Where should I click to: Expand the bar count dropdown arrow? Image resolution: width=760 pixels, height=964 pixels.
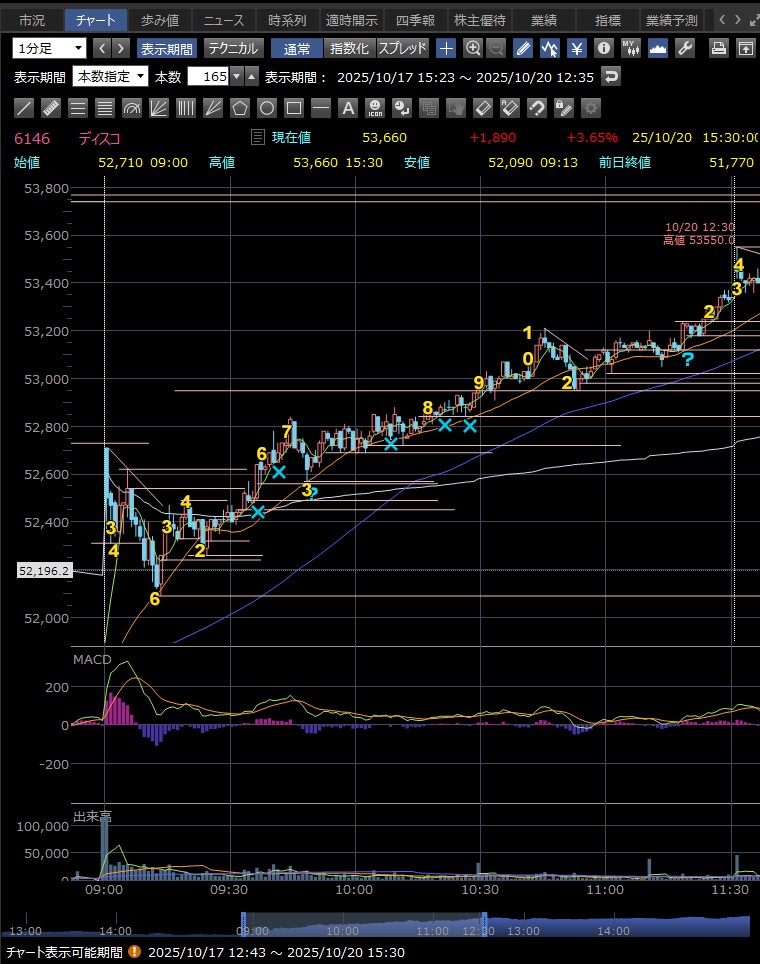(x=236, y=77)
